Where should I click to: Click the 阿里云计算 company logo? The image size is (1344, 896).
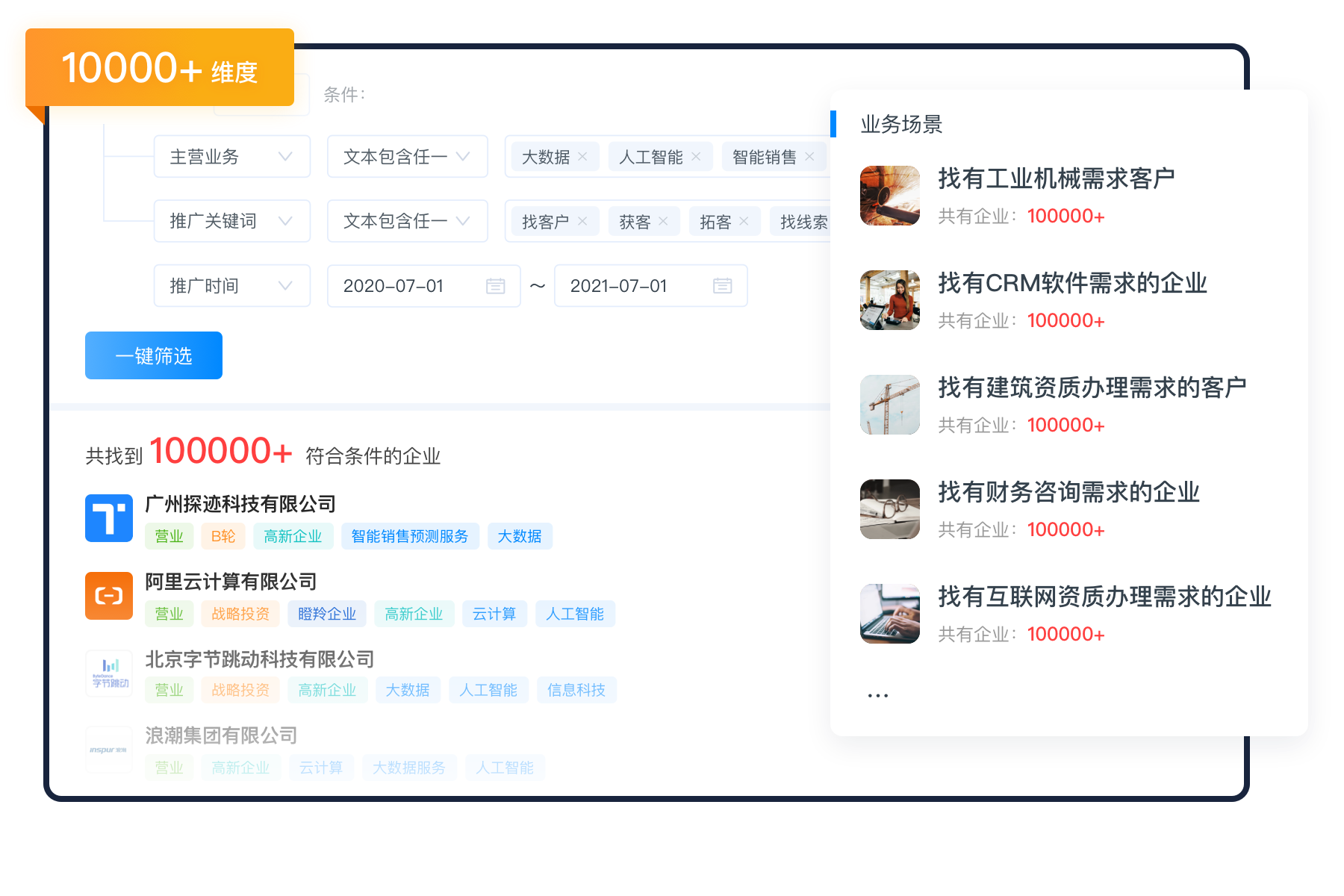coord(109,596)
